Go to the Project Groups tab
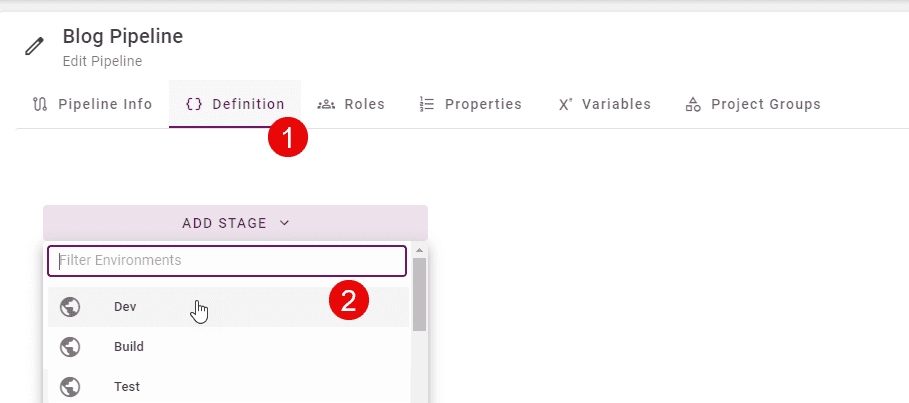The height and width of the screenshot is (403, 909). pos(753,104)
